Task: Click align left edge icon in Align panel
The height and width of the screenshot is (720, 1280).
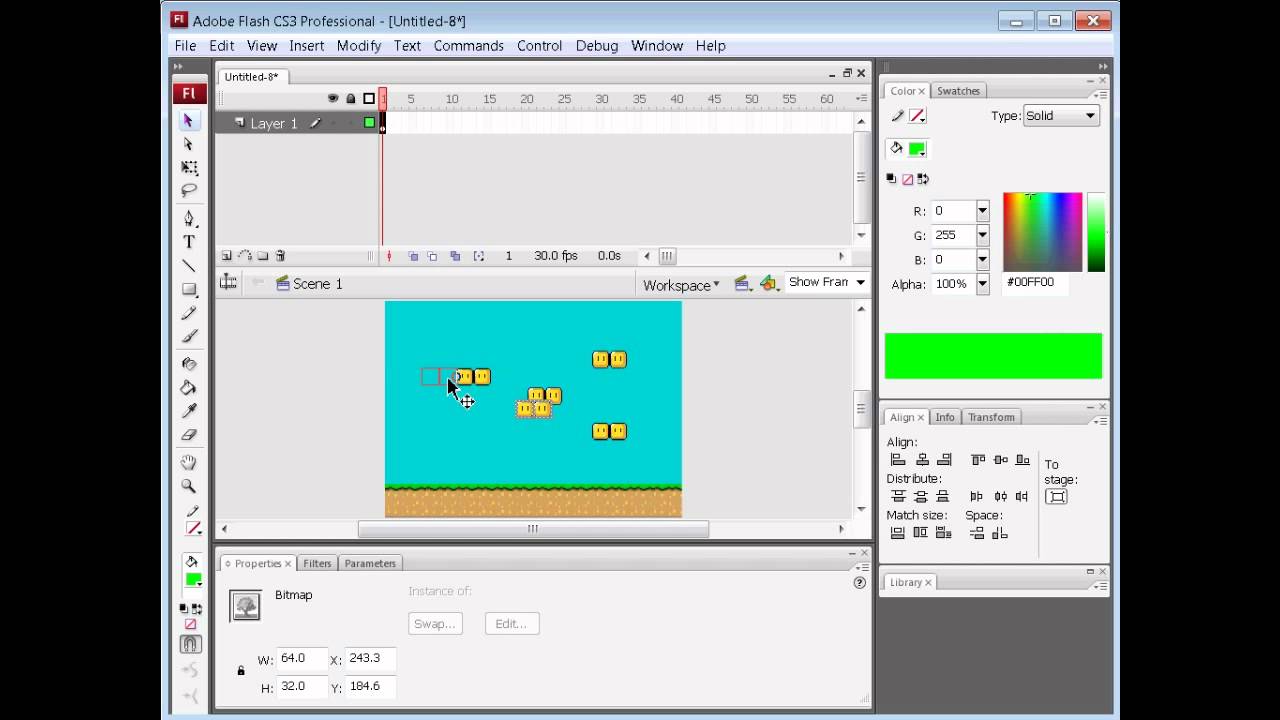Action: pyautogui.click(x=898, y=460)
